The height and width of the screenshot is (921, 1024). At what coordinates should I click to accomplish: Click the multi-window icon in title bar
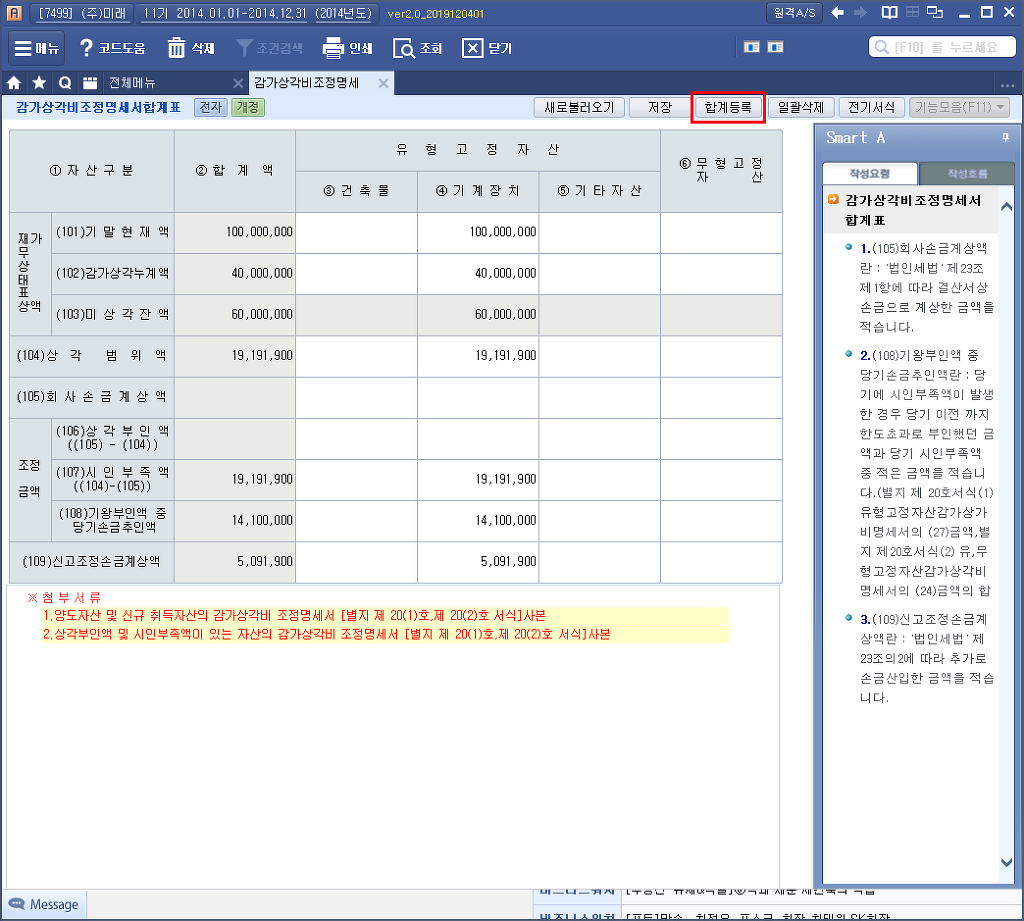coord(935,12)
